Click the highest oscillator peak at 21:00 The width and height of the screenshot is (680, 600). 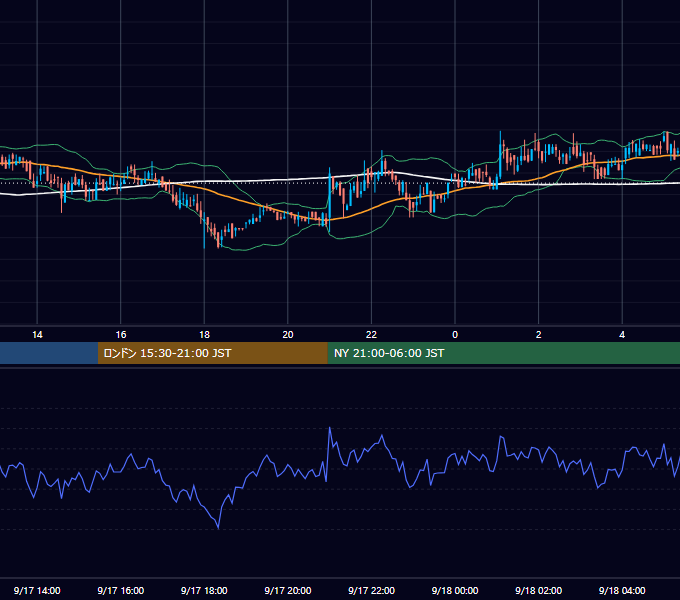click(330, 429)
